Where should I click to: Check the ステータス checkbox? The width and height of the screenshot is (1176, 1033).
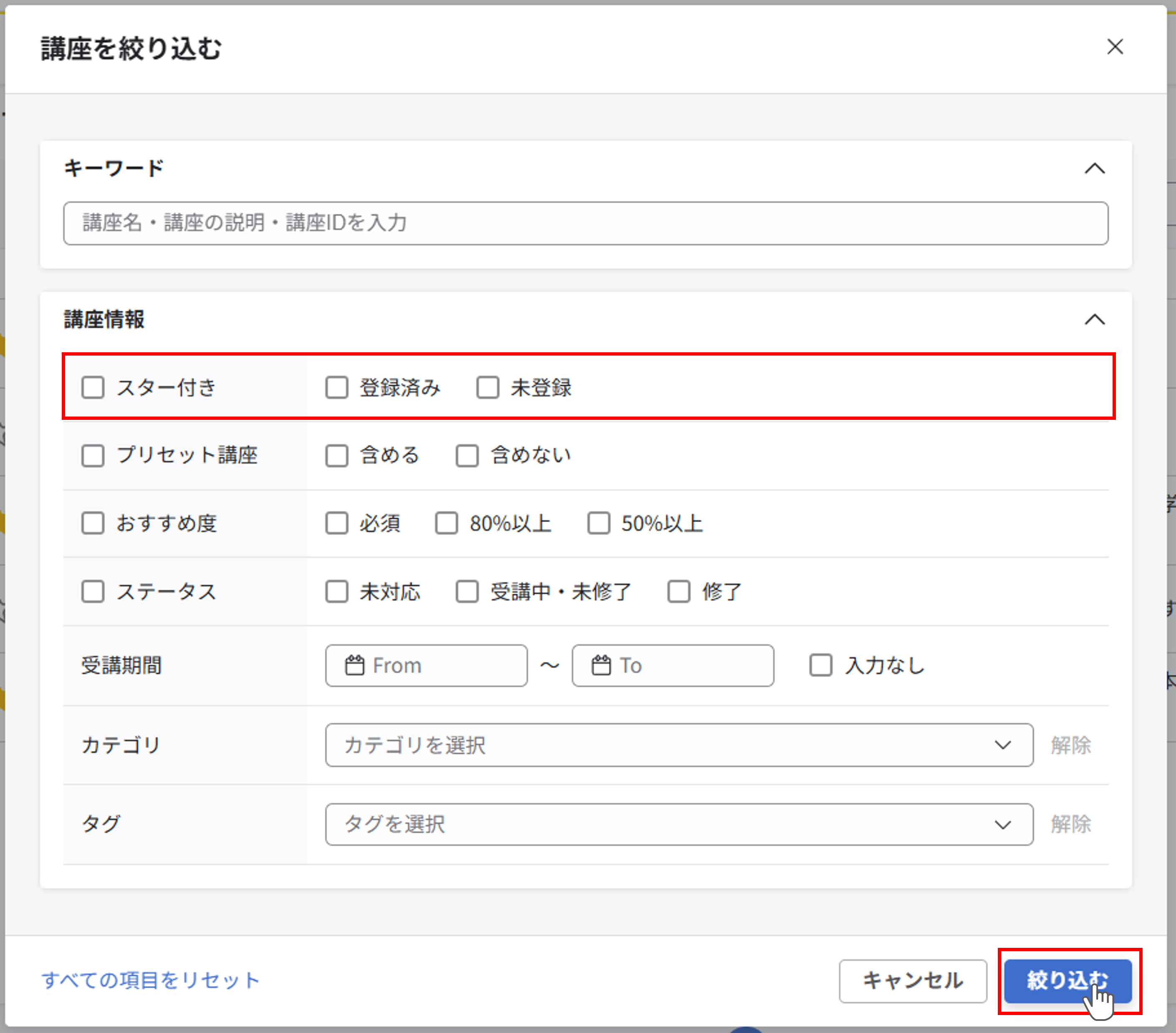(93, 591)
